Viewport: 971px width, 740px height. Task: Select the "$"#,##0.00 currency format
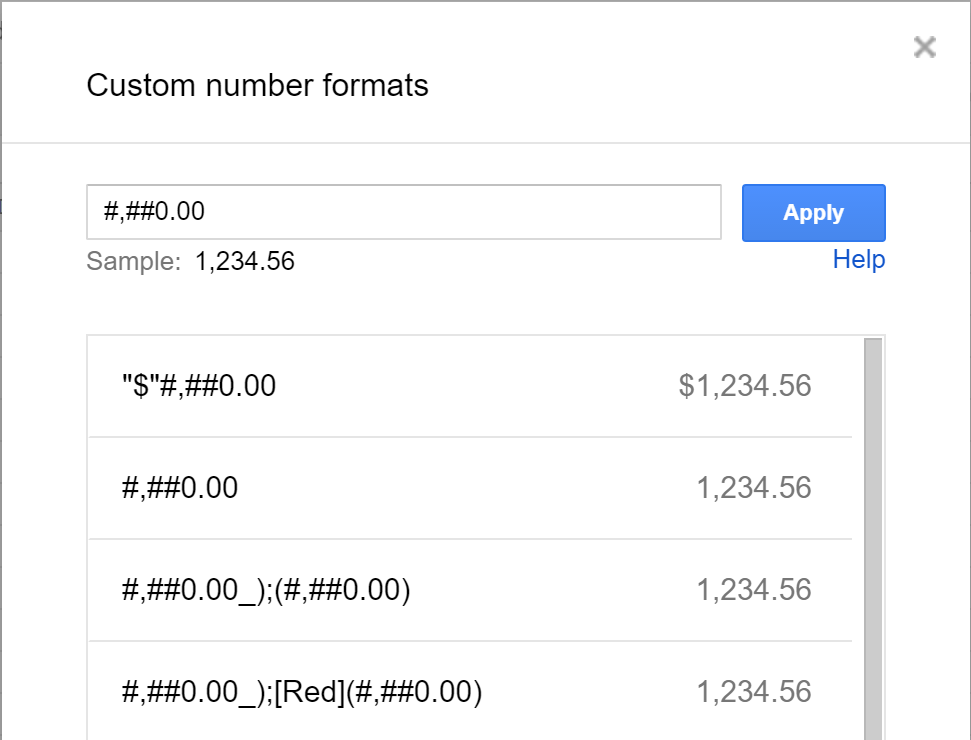(198, 386)
